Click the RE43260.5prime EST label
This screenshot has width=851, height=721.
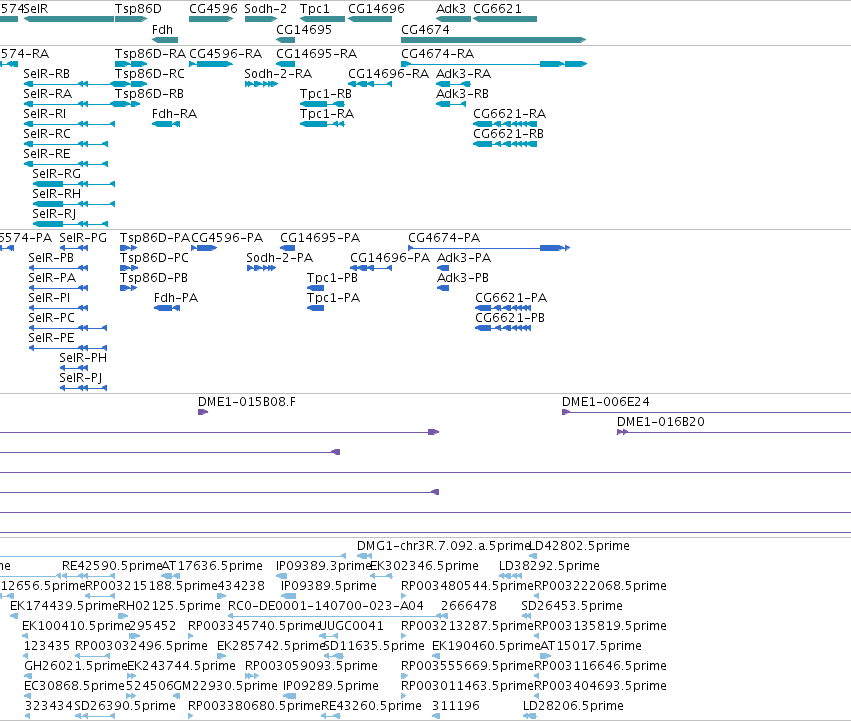tap(371, 706)
